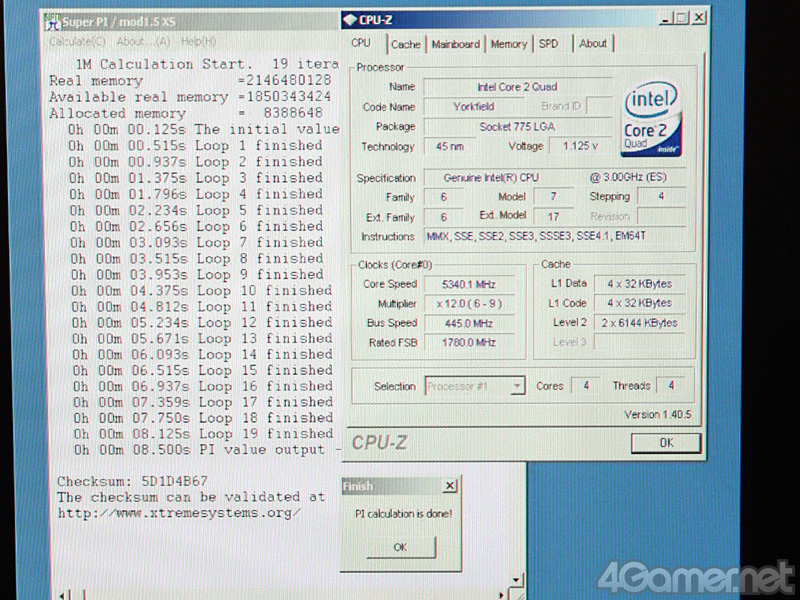Click the Model value '7'
800x600 pixels.
[554, 196]
